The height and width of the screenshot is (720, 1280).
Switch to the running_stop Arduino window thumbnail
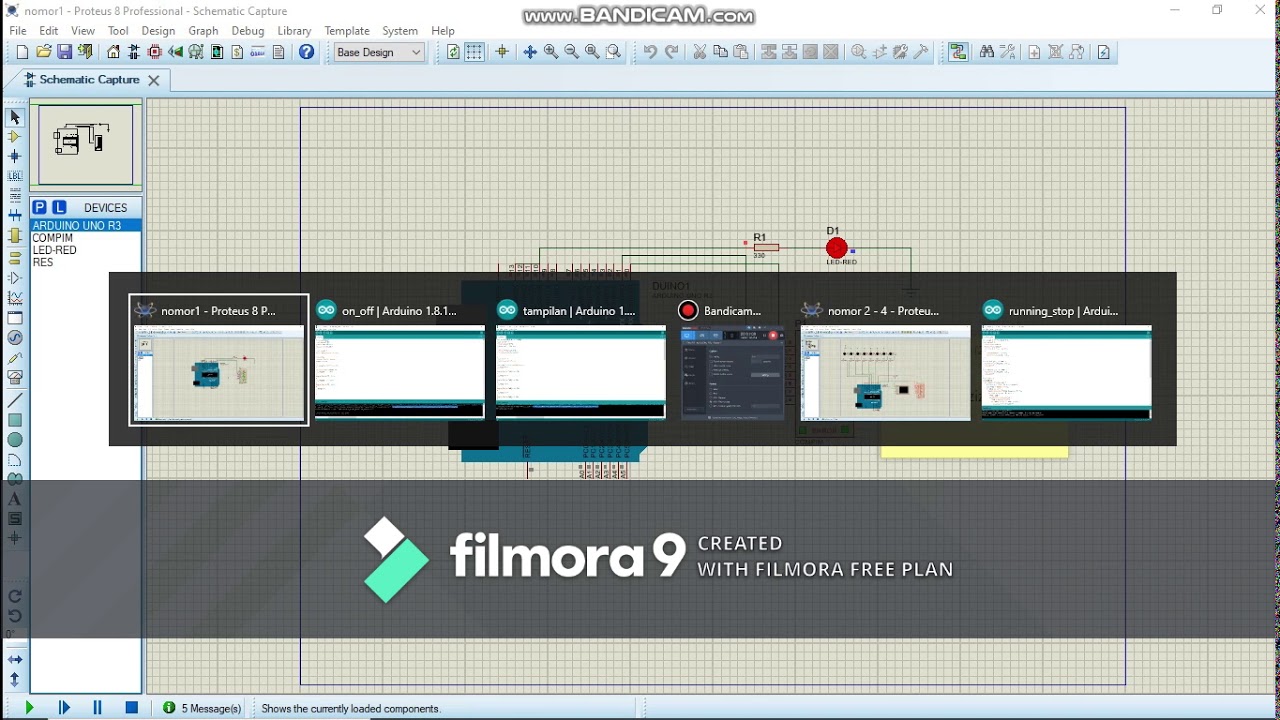[x=1066, y=360]
